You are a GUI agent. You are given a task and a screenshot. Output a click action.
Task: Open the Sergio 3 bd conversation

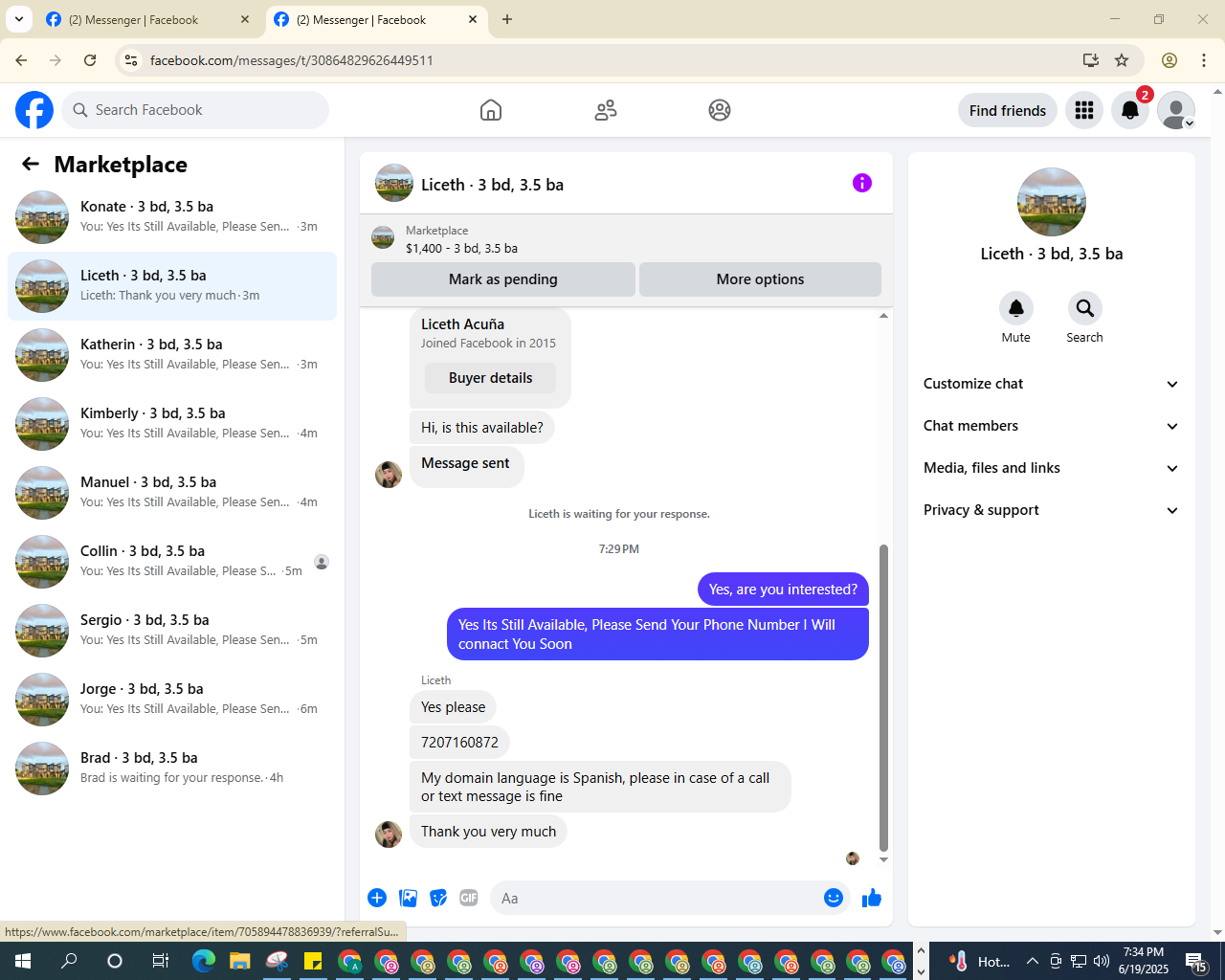(x=172, y=631)
